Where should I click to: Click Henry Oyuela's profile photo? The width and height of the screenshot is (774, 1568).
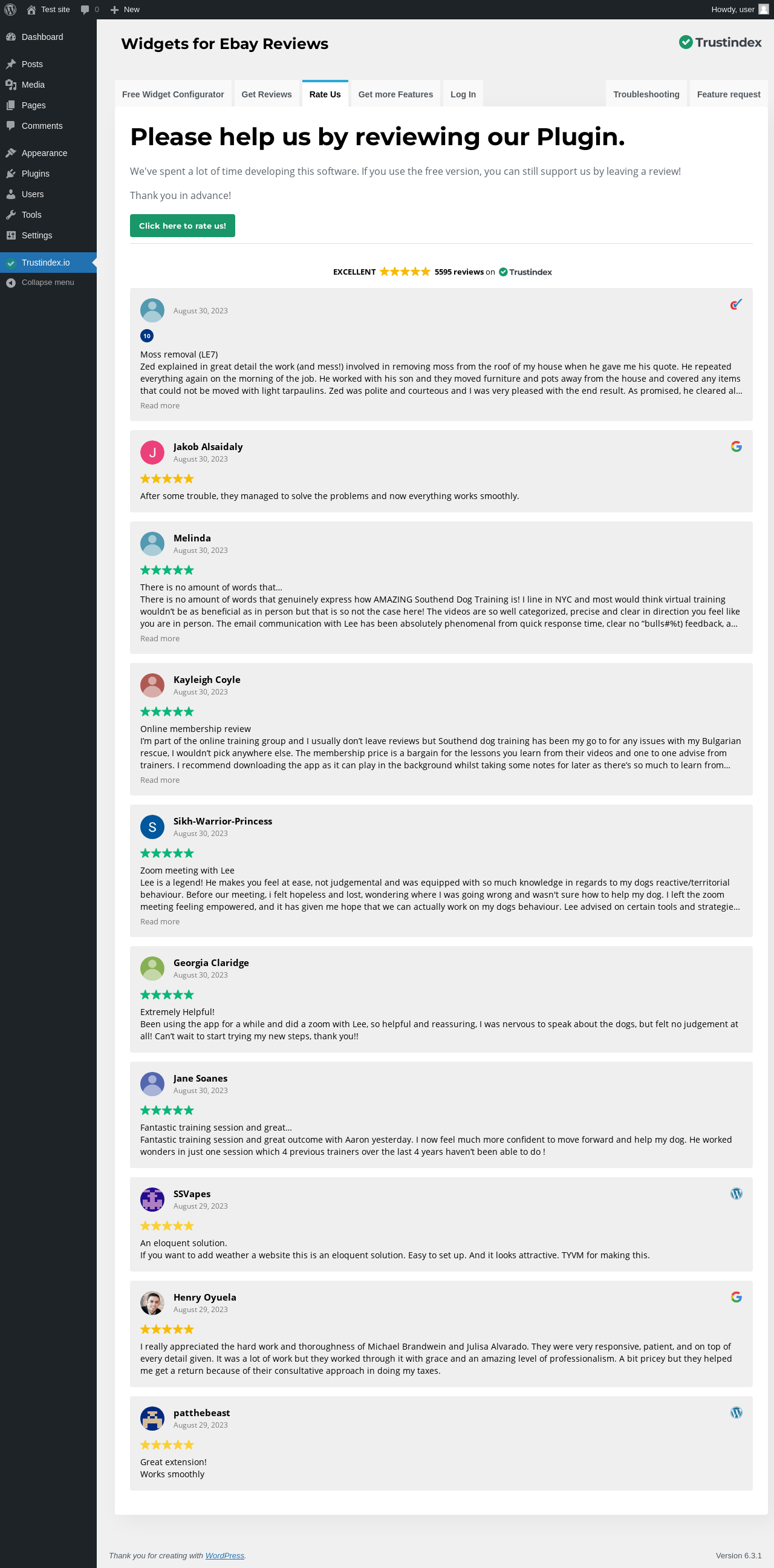pos(152,1303)
